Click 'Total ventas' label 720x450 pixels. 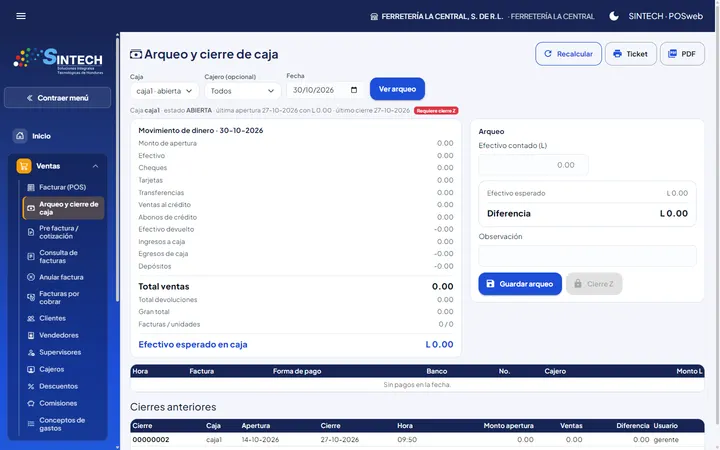[164, 287]
